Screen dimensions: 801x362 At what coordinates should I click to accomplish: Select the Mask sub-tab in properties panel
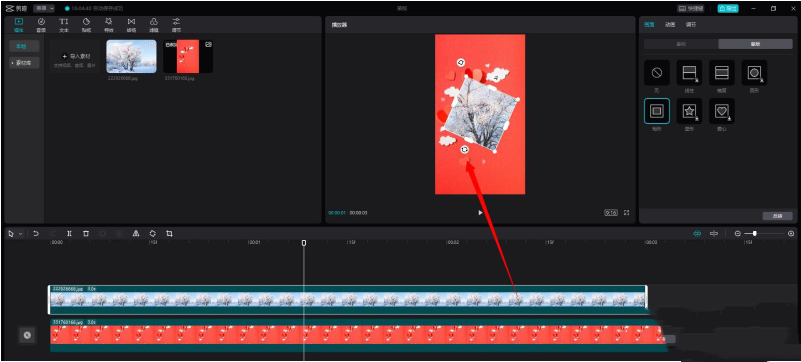755,44
